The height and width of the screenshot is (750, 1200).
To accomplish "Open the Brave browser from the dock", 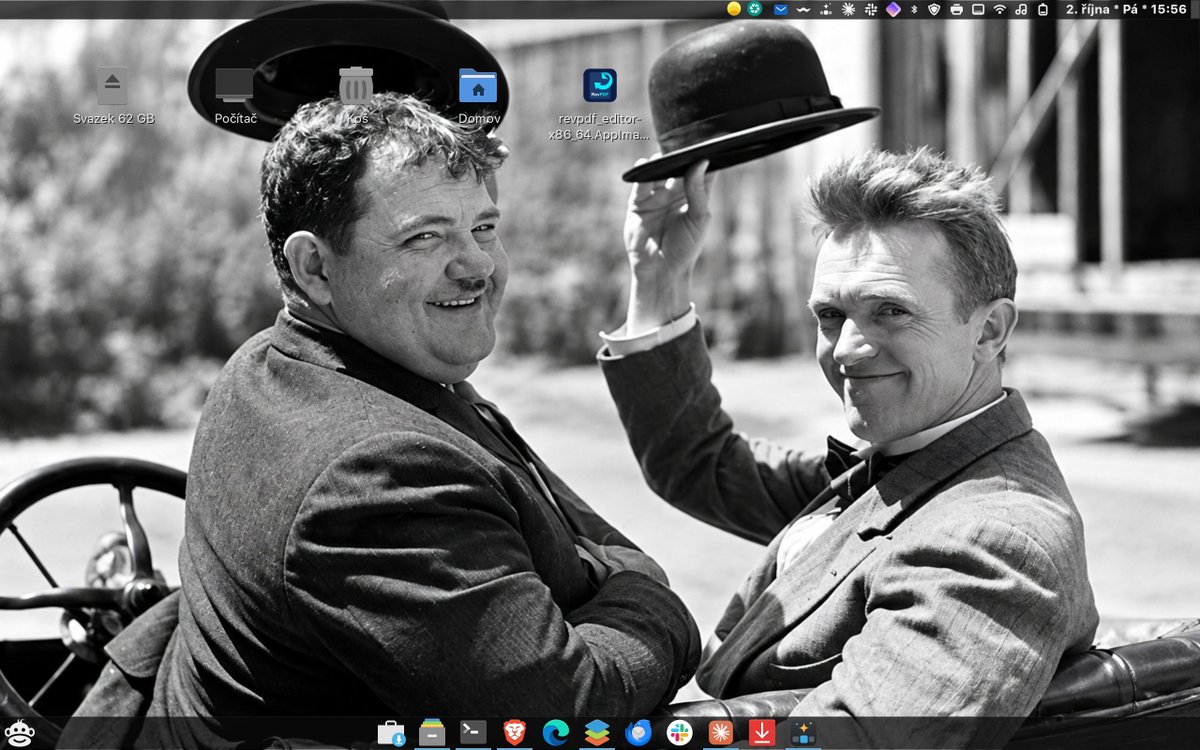I will (x=514, y=732).
